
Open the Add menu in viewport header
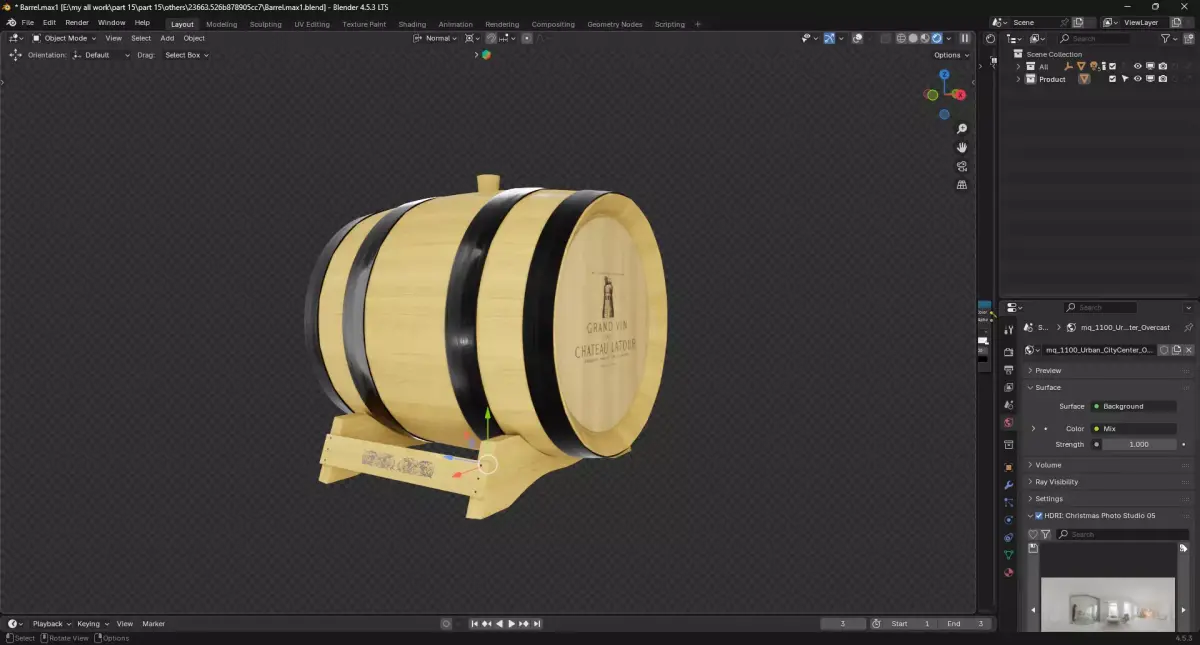pos(167,38)
